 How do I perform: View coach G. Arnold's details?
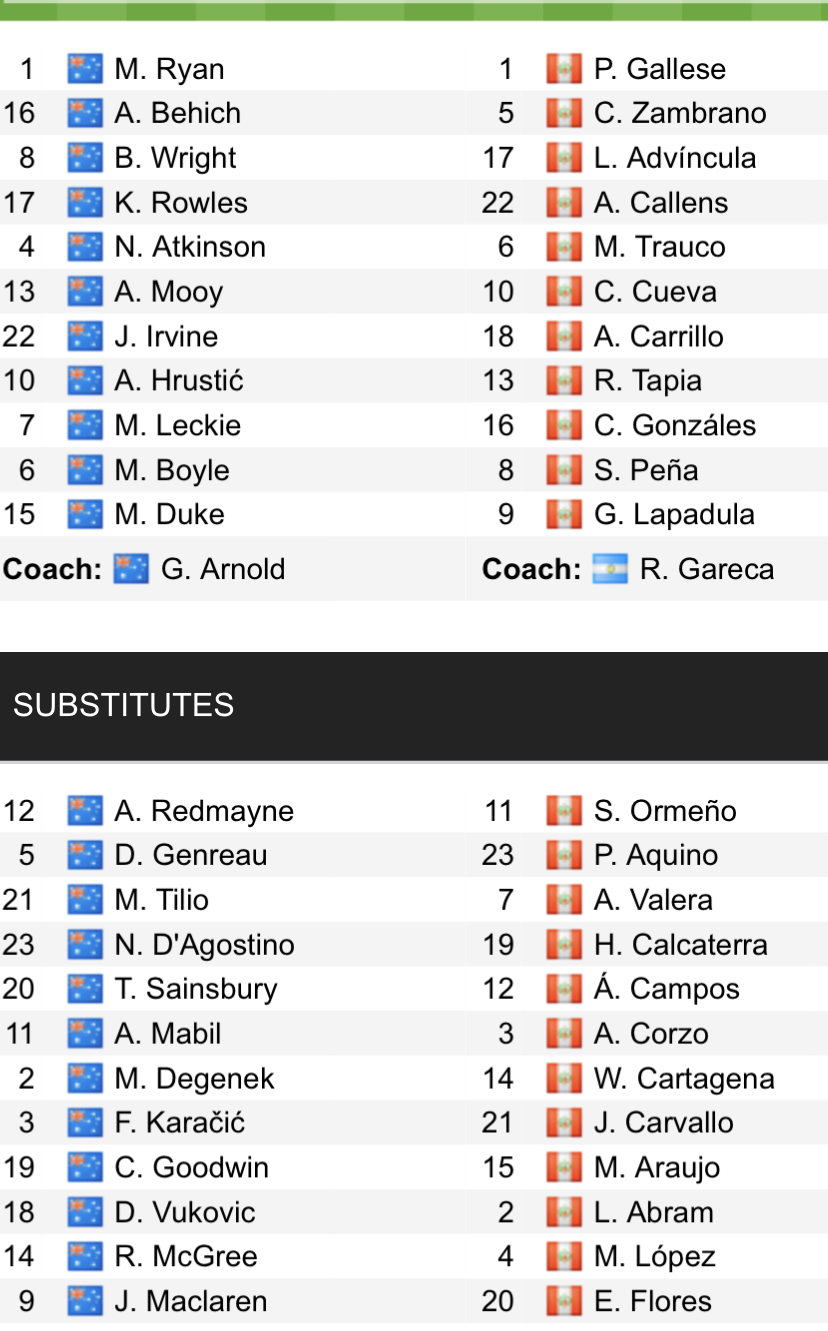coord(223,569)
